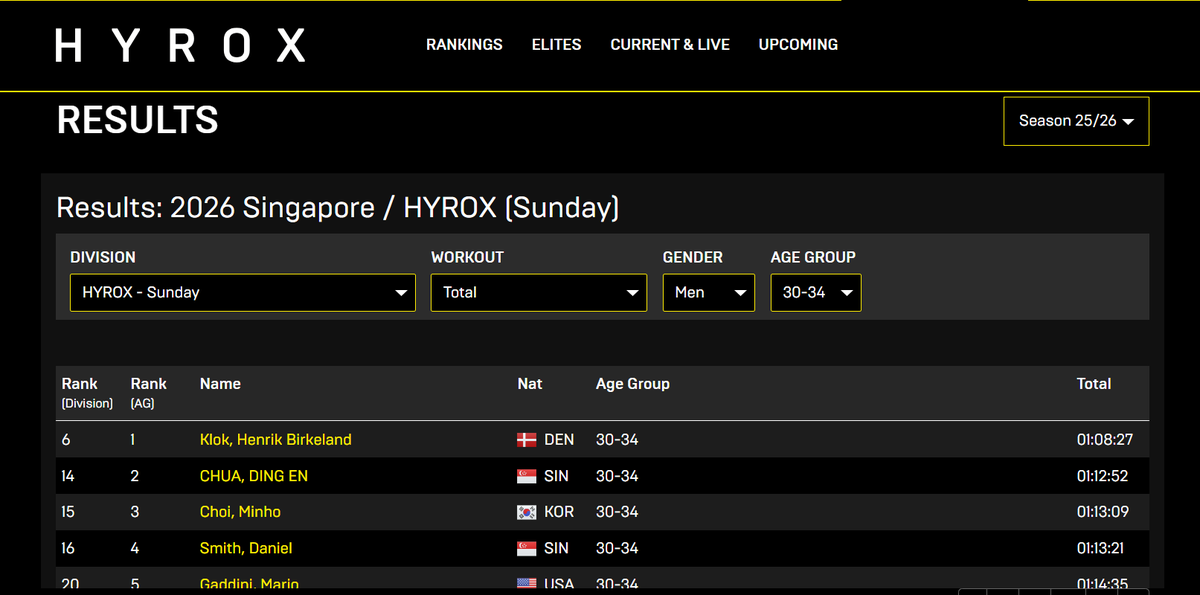Viewport: 1200px width, 595px height.
Task: Expand the Division dropdown HYROX - Sunday
Action: pyautogui.click(x=243, y=293)
